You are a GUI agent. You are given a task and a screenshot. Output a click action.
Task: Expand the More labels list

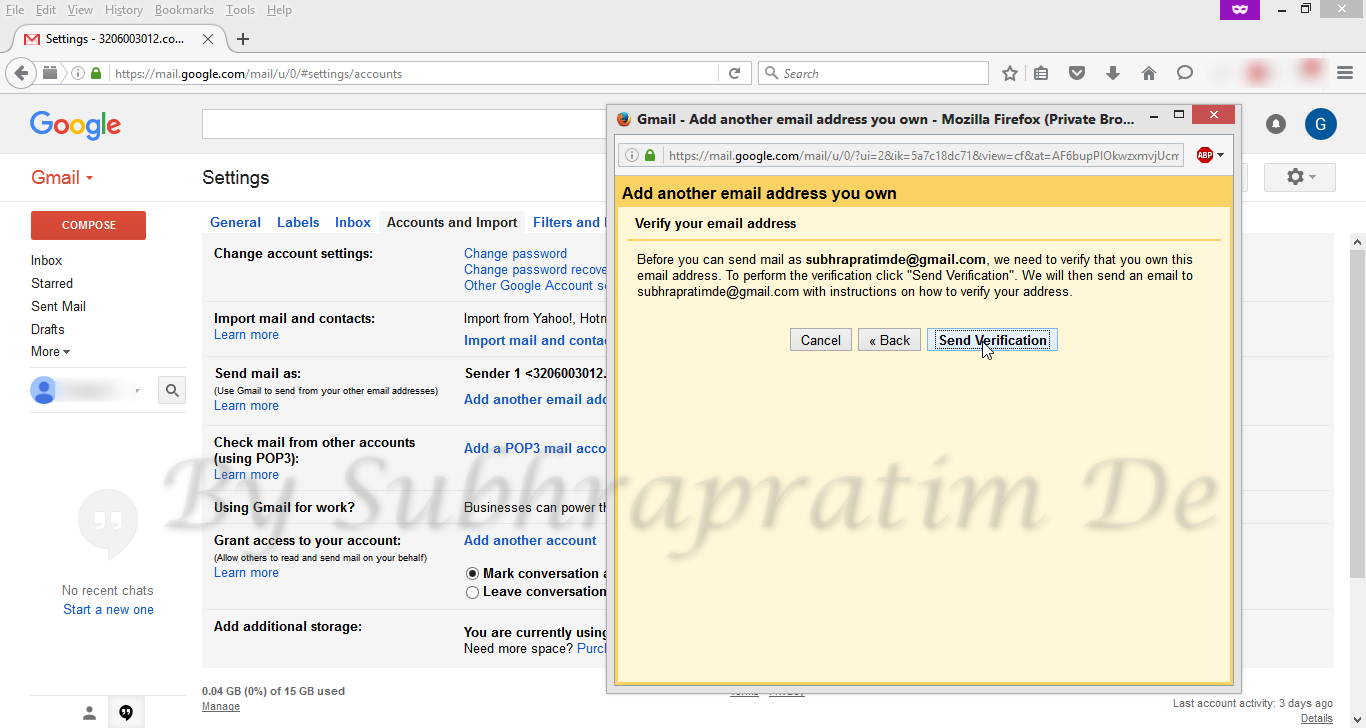click(50, 351)
